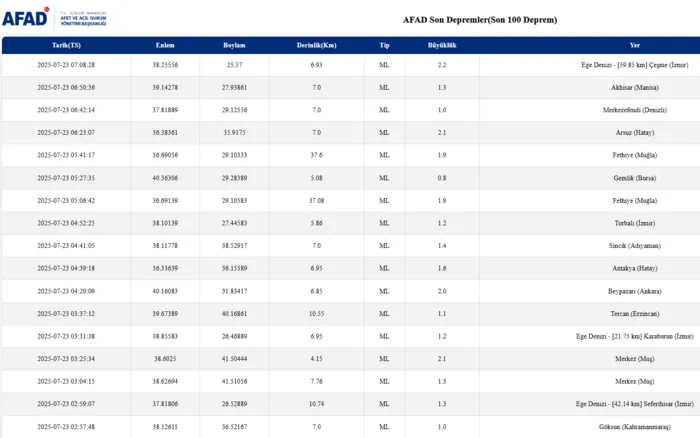Viewport: 700px width, 438px height.
Task: Select magnitude value 1.6
Action: 442,268
